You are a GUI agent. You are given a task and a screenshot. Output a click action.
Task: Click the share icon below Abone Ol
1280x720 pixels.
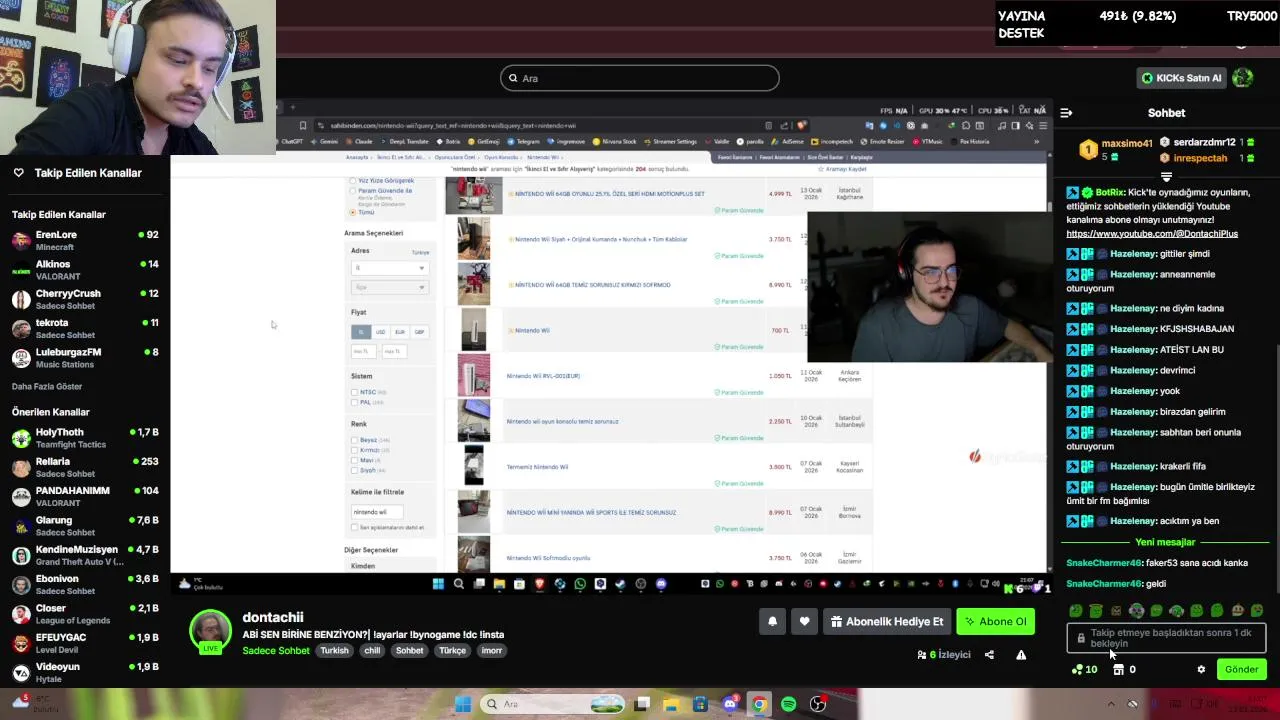point(989,655)
